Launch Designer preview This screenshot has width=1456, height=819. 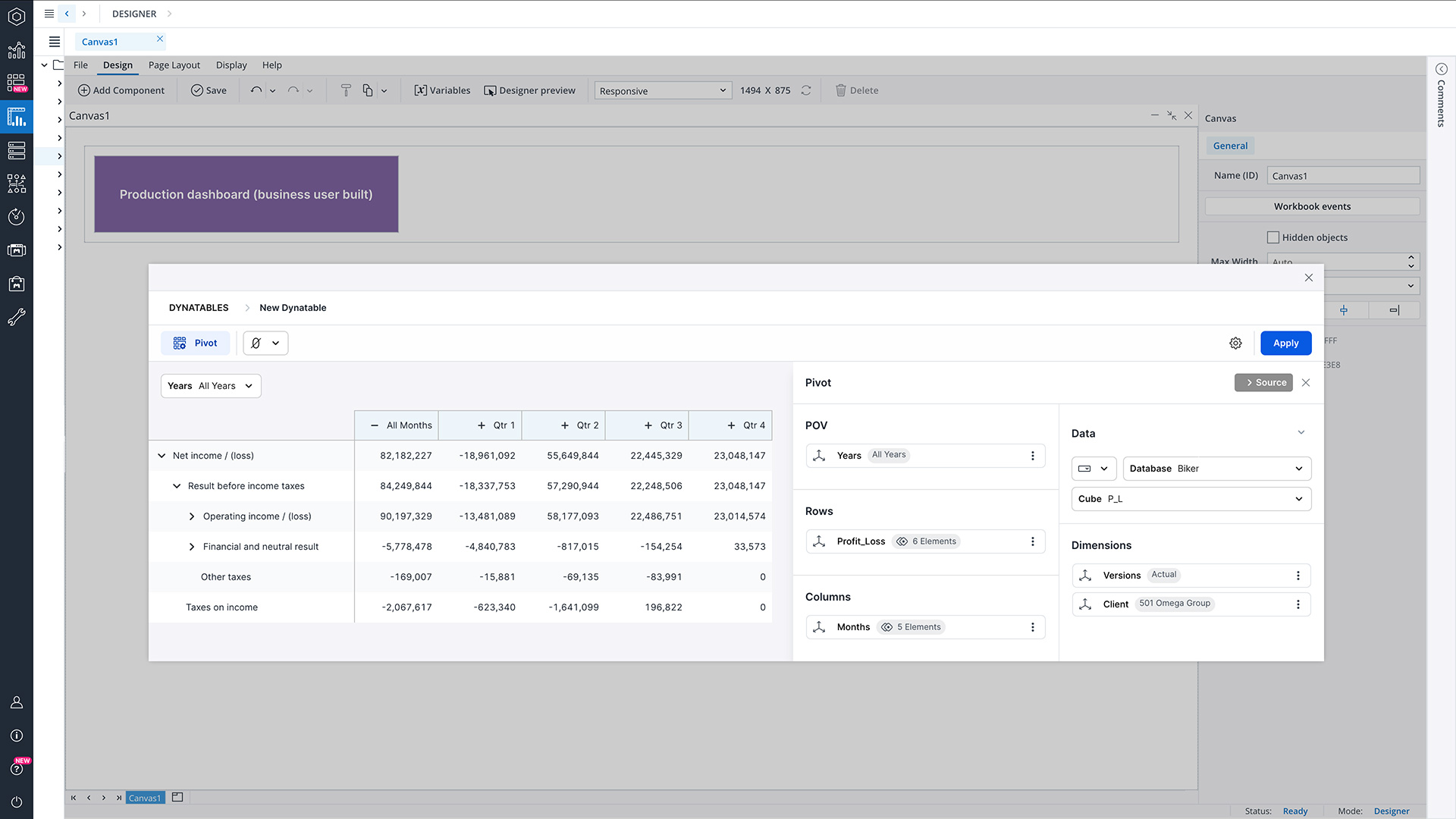click(529, 90)
